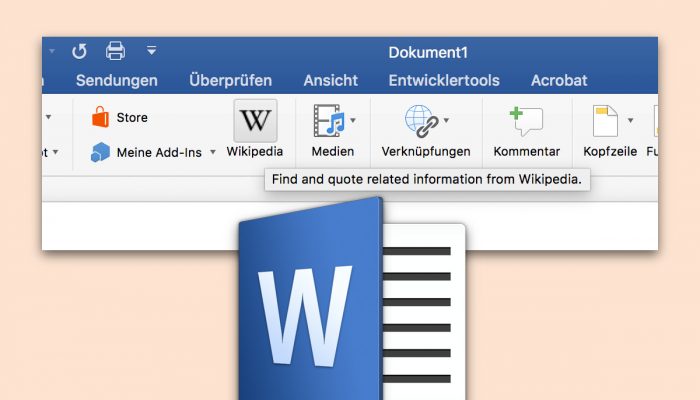
Task: Open the Customize Quick Access Toolbar arrow
Action: (152, 50)
